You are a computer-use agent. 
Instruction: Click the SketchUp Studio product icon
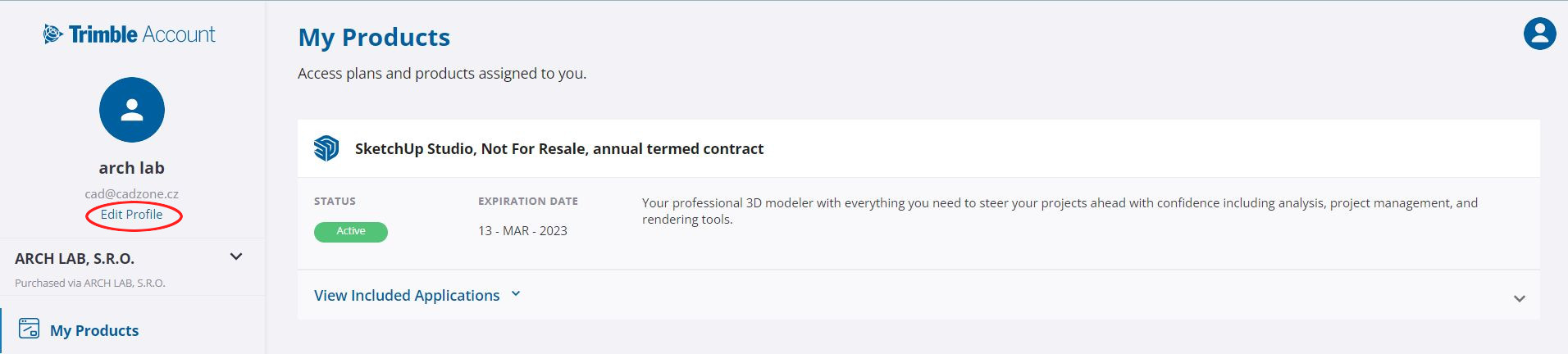click(x=326, y=148)
